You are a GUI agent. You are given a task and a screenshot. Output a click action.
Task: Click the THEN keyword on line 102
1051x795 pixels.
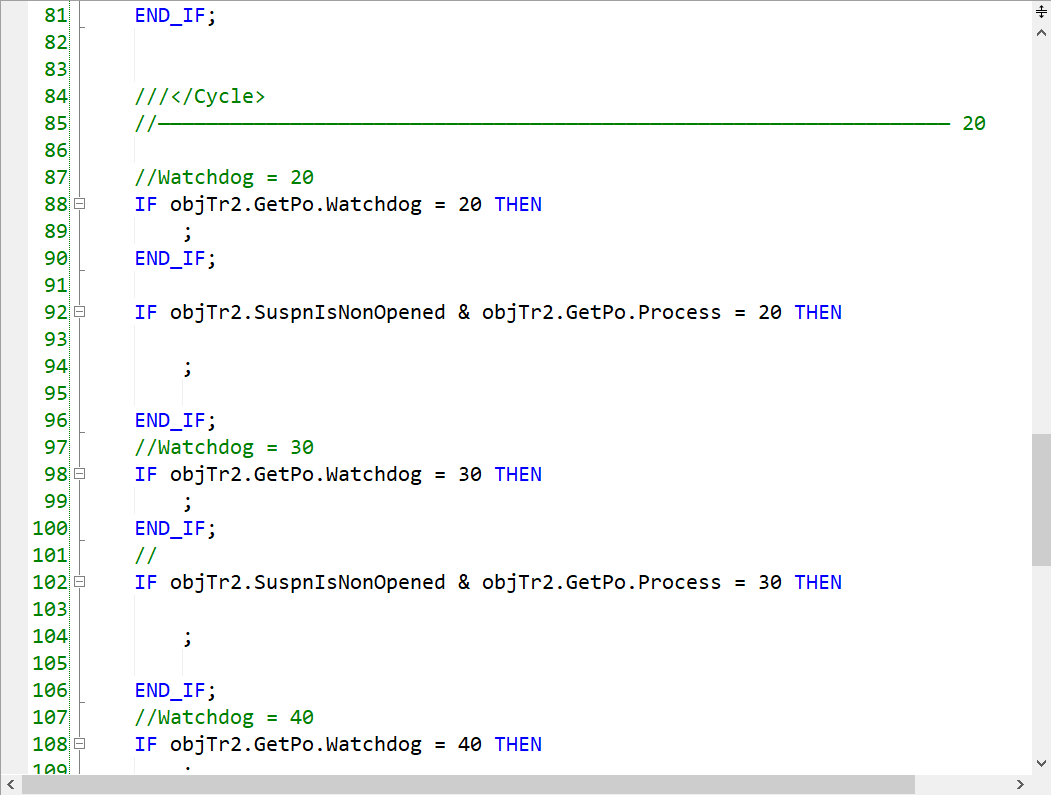click(818, 582)
